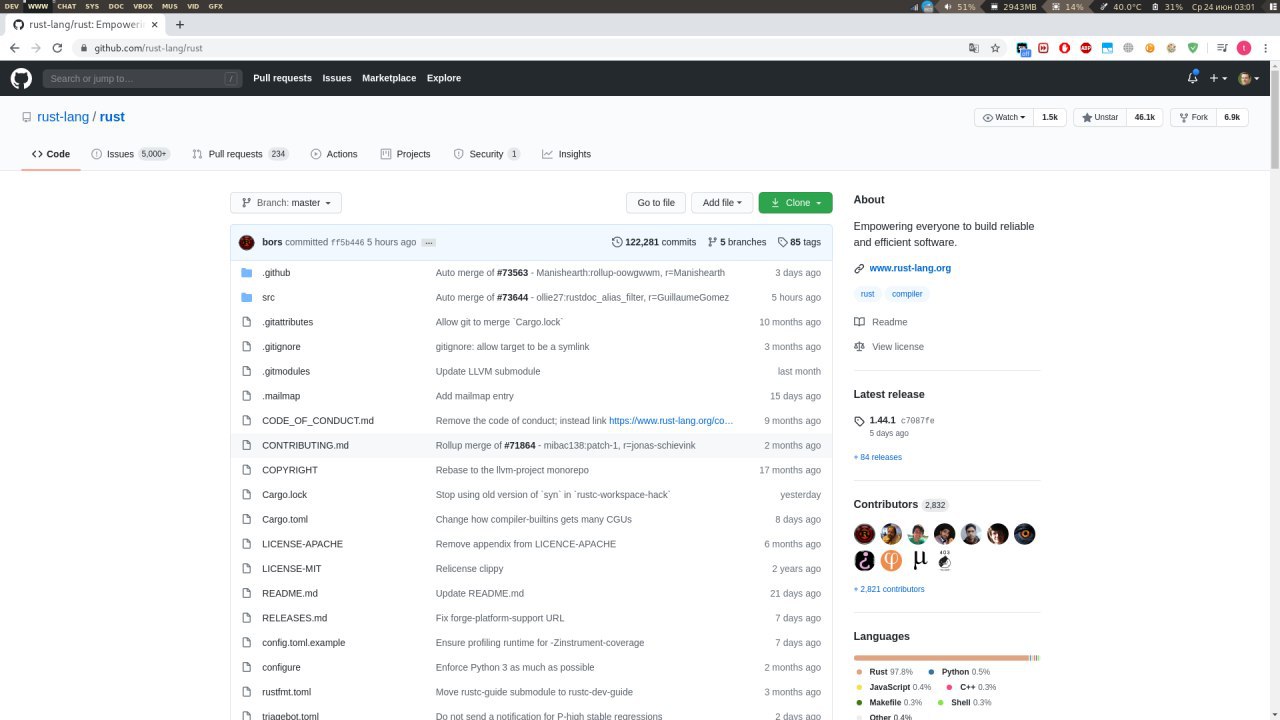
Task: Click the Go to file button
Action: [x=656, y=203]
